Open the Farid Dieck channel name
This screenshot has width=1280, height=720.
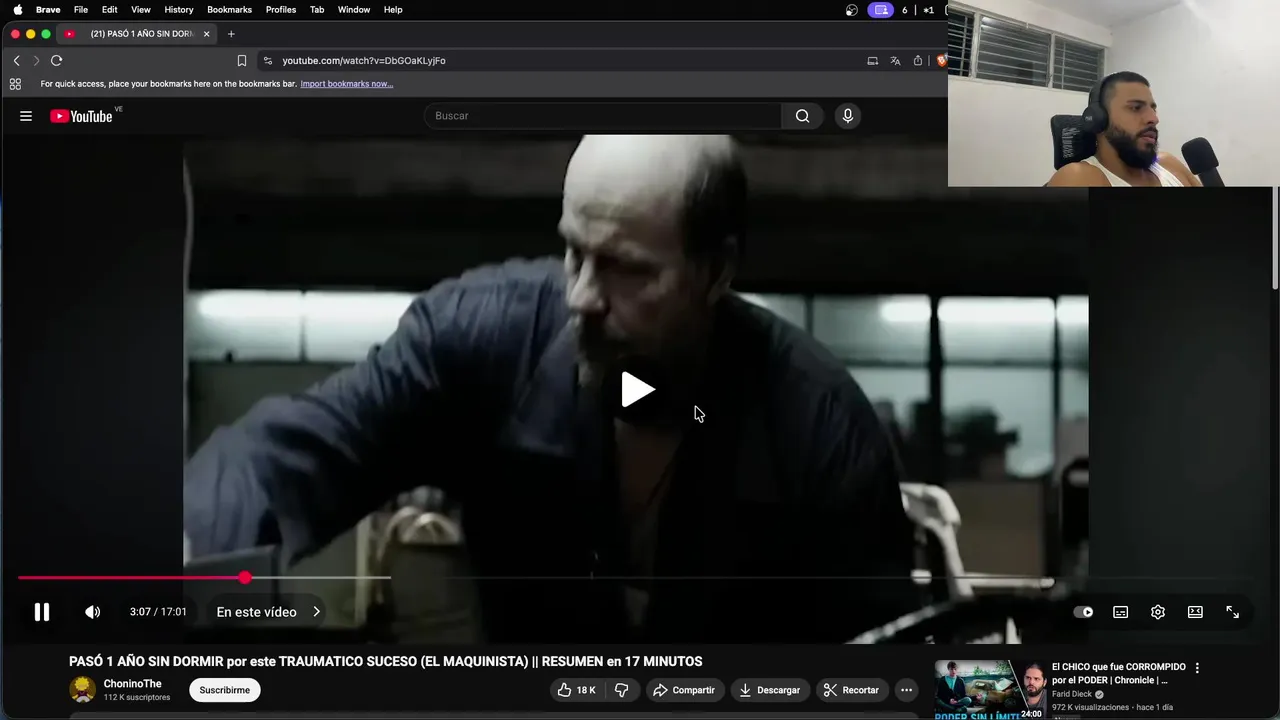point(1071,694)
